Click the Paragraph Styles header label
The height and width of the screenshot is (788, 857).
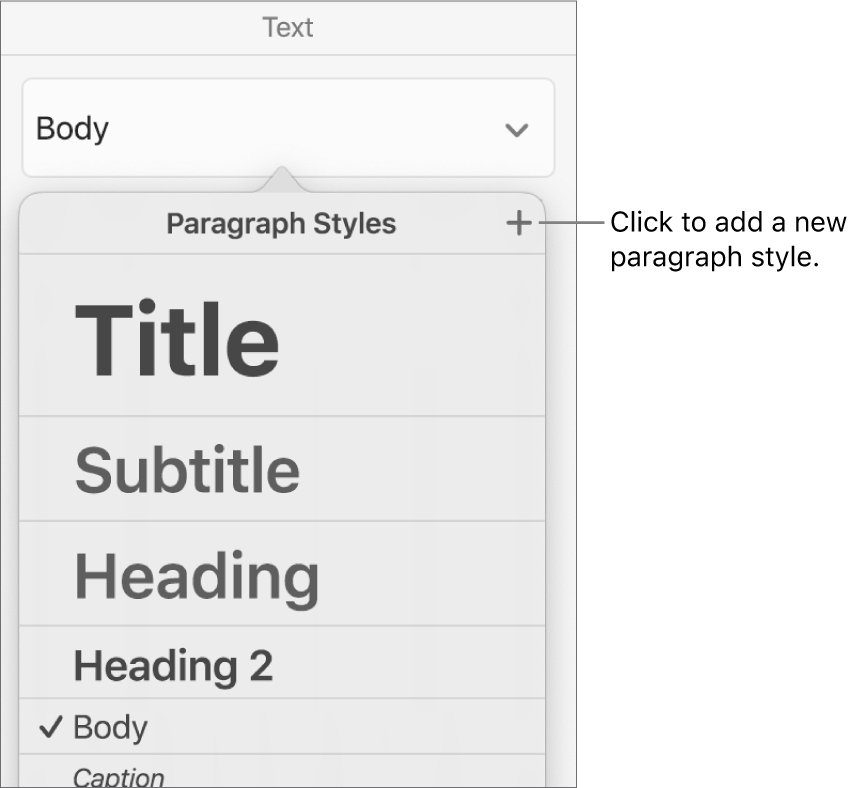tap(281, 224)
